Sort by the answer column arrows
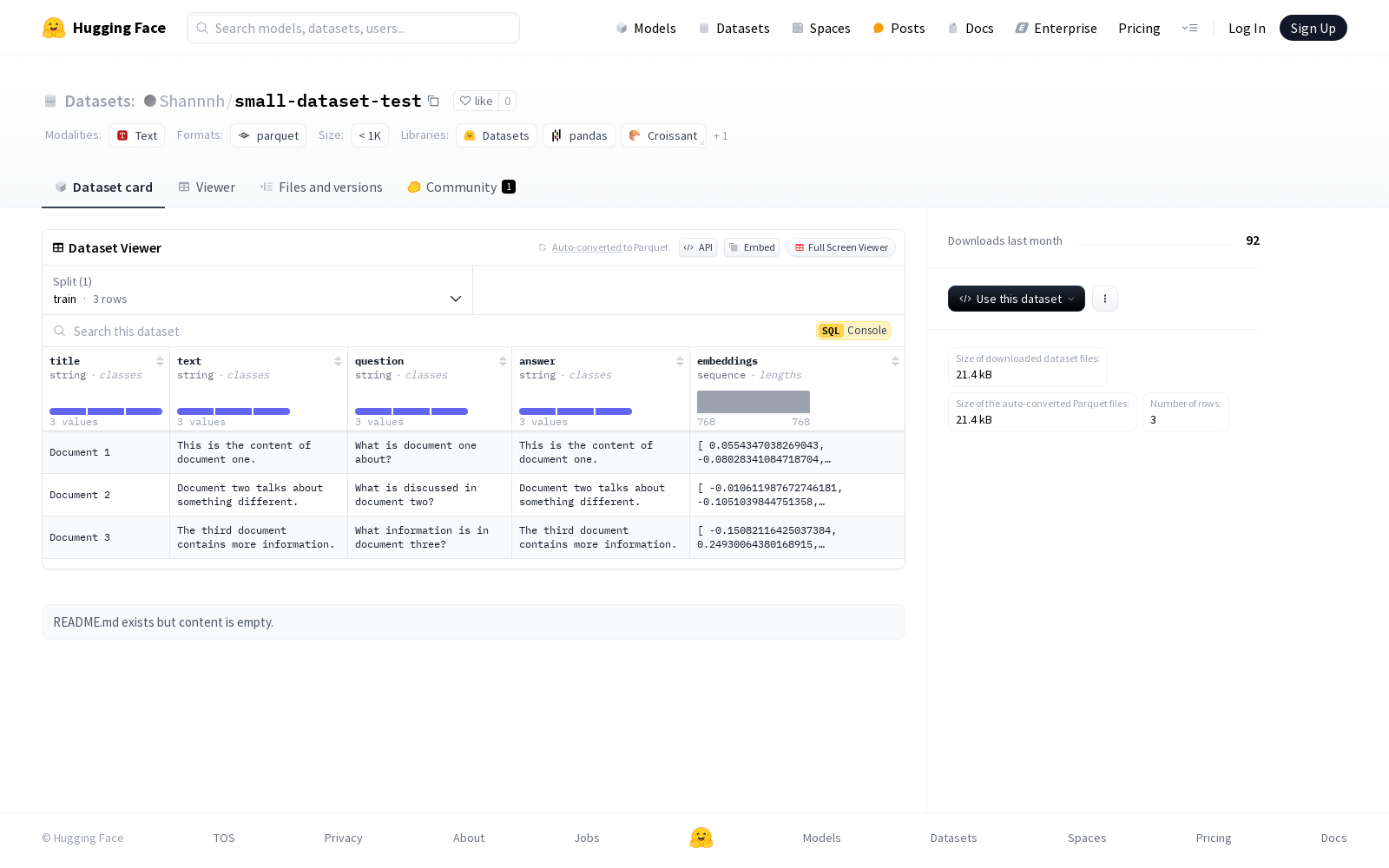This screenshot has height=868, width=1389. tap(680, 361)
